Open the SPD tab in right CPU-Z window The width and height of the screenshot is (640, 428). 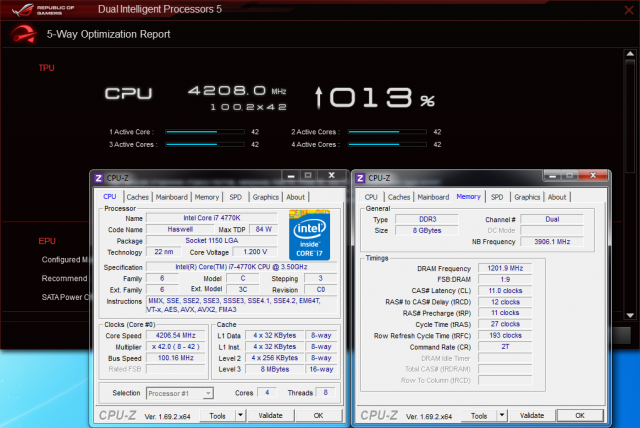[497, 197]
